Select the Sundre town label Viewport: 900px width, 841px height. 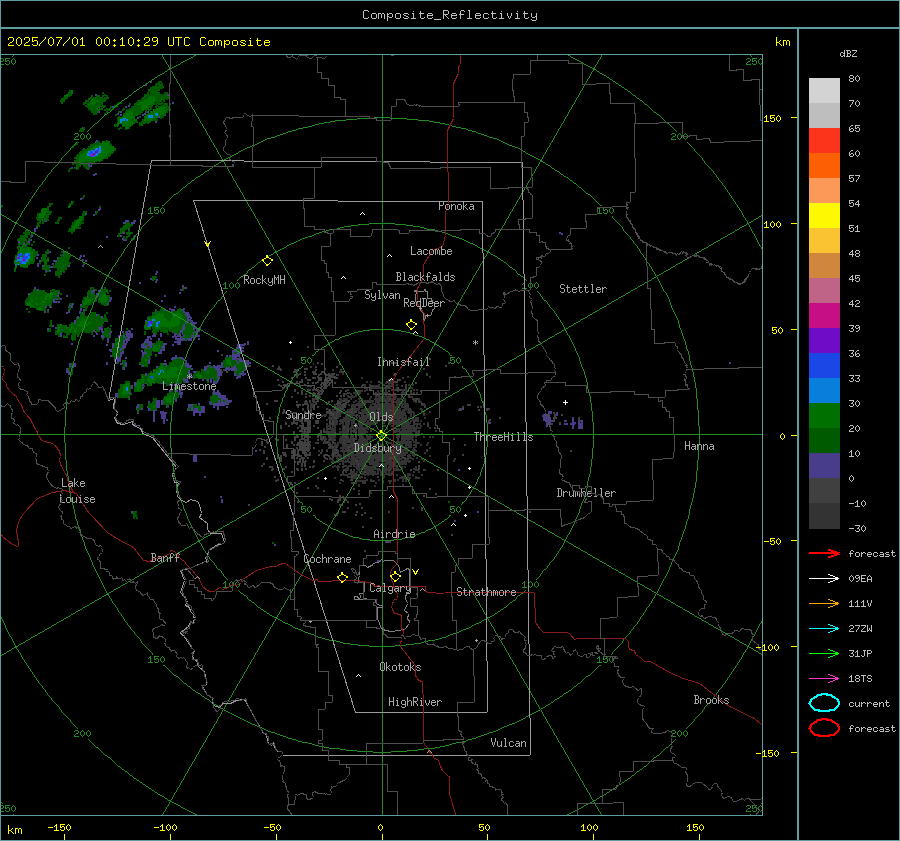303,415
